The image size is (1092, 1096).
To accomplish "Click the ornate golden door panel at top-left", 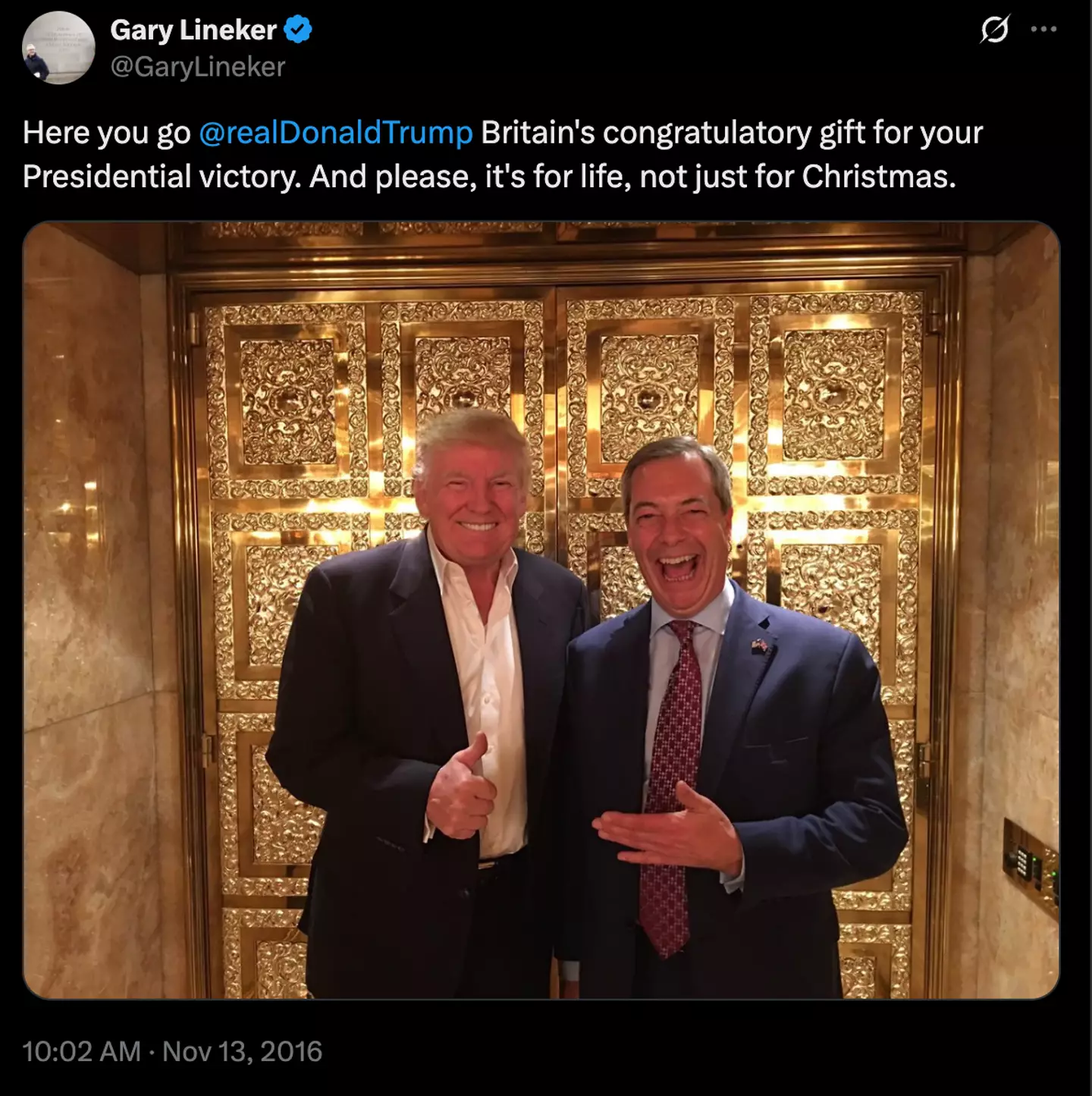I will coord(287,402).
